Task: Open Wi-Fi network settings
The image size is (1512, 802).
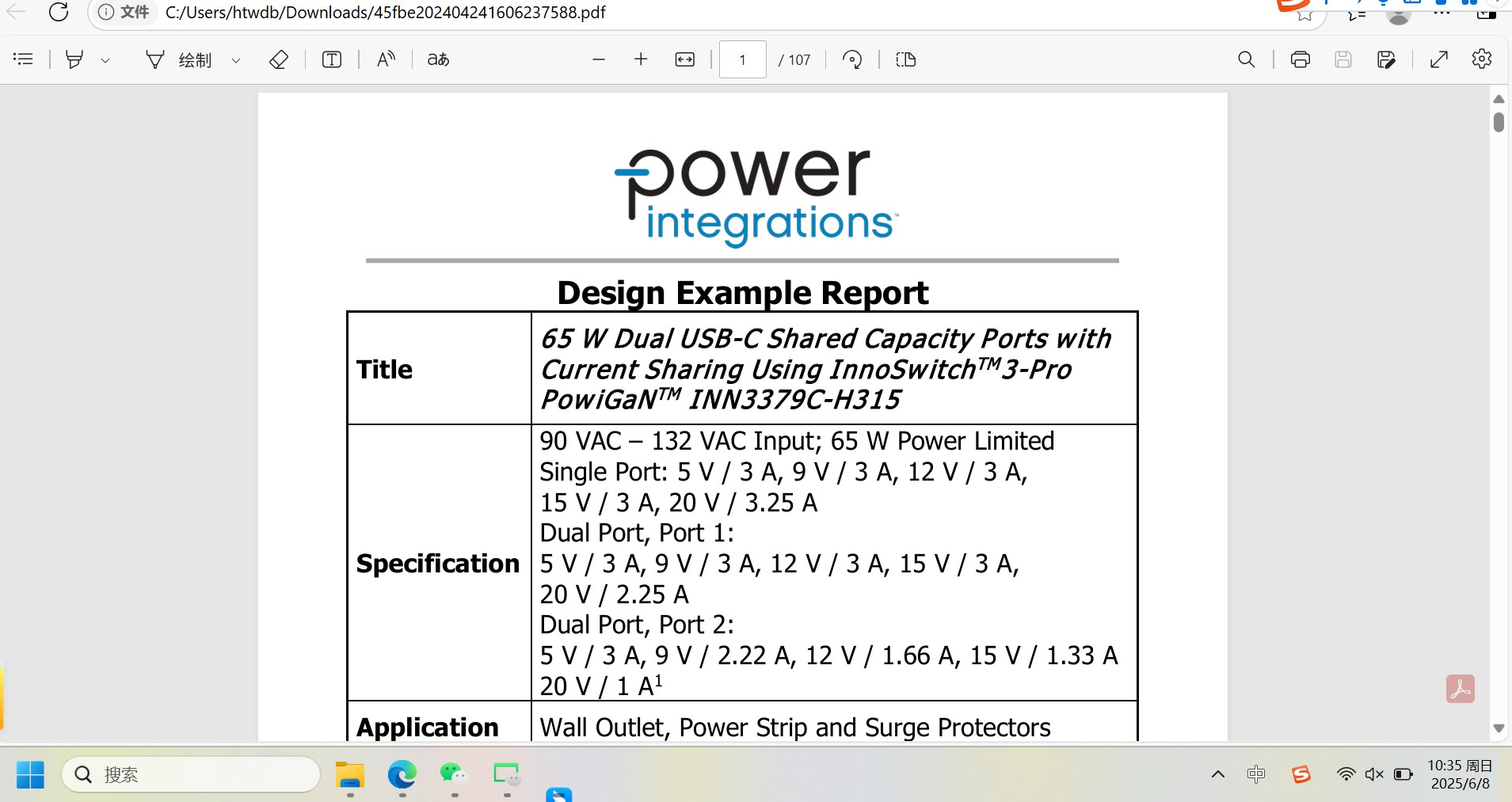Action: [x=1346, y=774]
